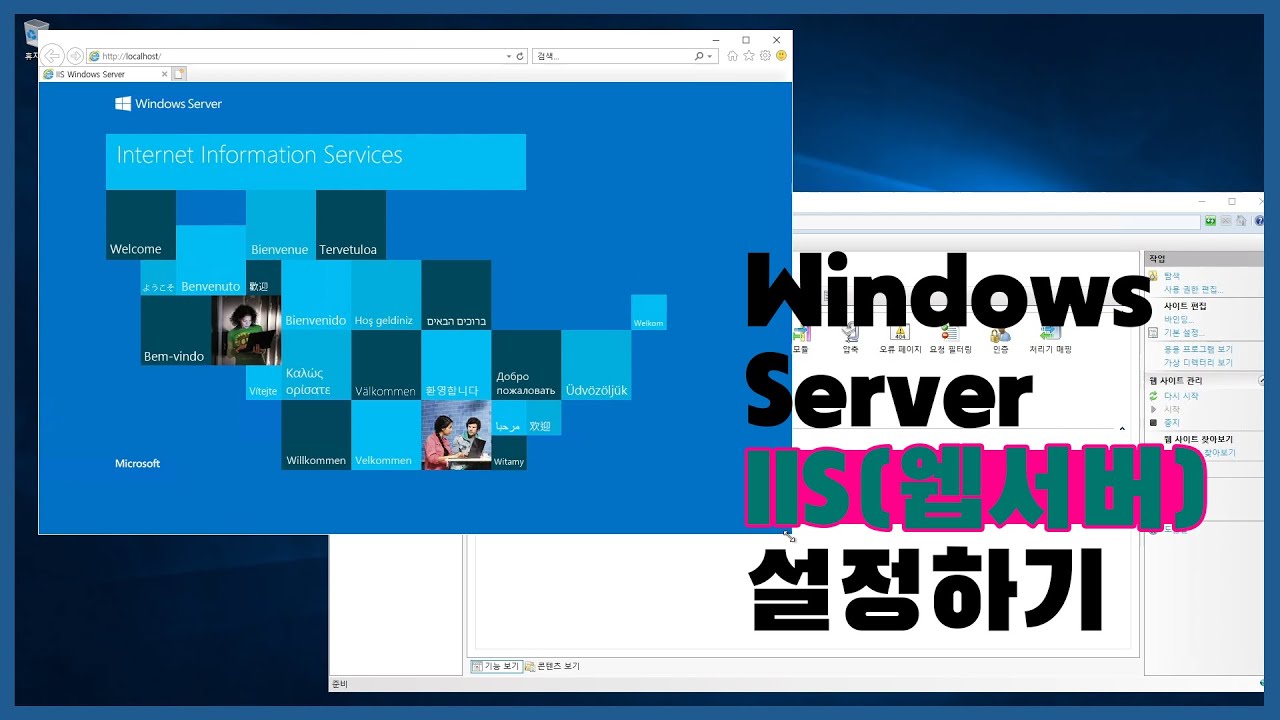Switch to 기능 보기 features view tab
The height and width of the screenshot is (720, 1280).
(497, 666)
